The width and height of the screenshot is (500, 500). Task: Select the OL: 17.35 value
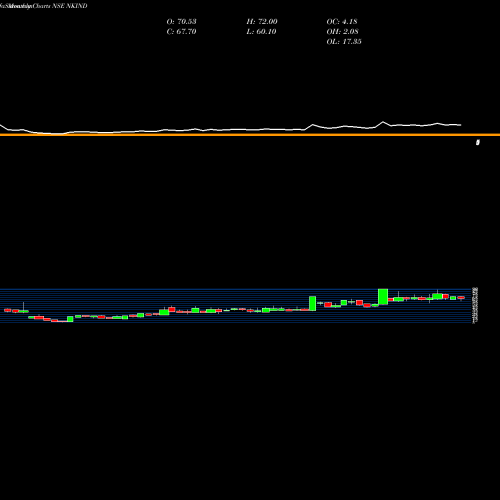coord(344,42)
